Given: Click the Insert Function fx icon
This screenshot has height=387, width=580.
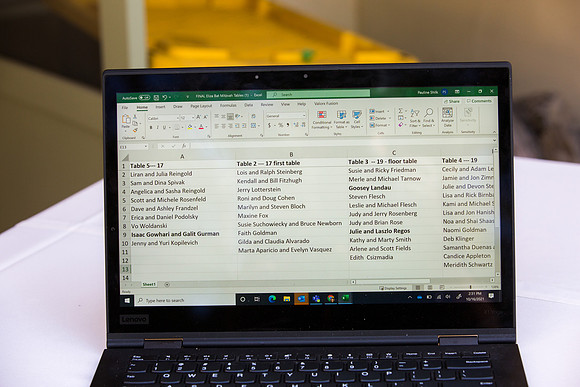Looking at the screenshot, I should (184, 146).
